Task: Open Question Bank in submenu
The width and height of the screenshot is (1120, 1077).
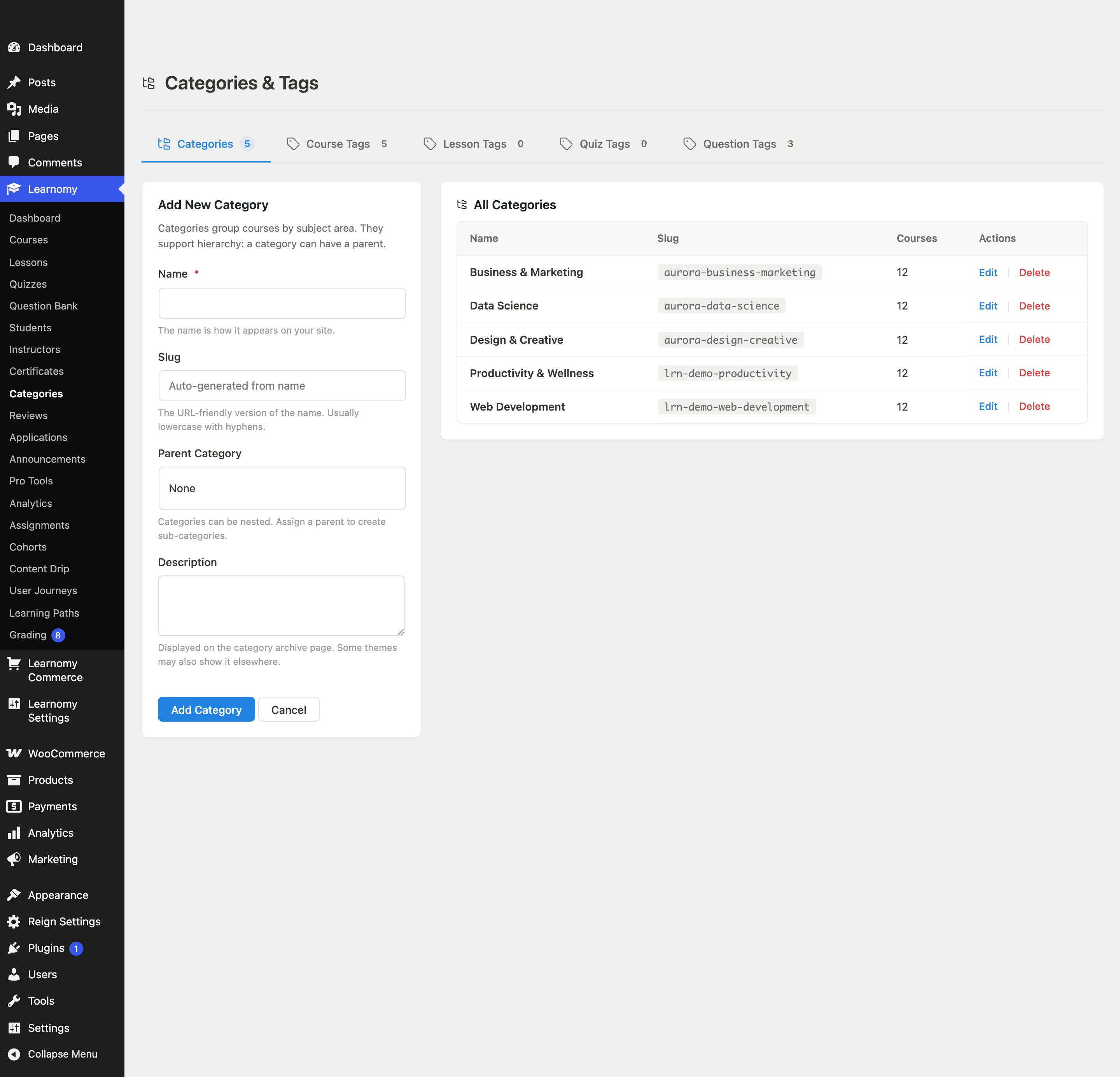Action: tap(44, 306)
